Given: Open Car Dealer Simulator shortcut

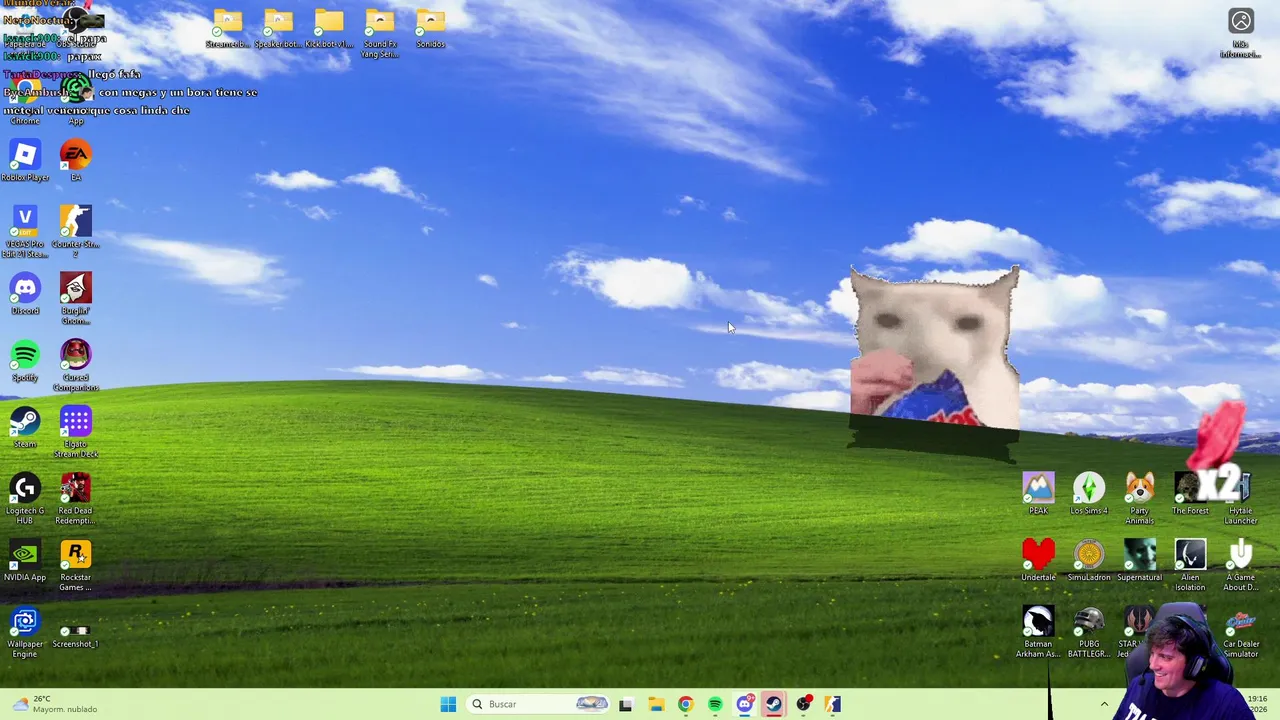Looking at the screenshot, I should pos(1240,632).
